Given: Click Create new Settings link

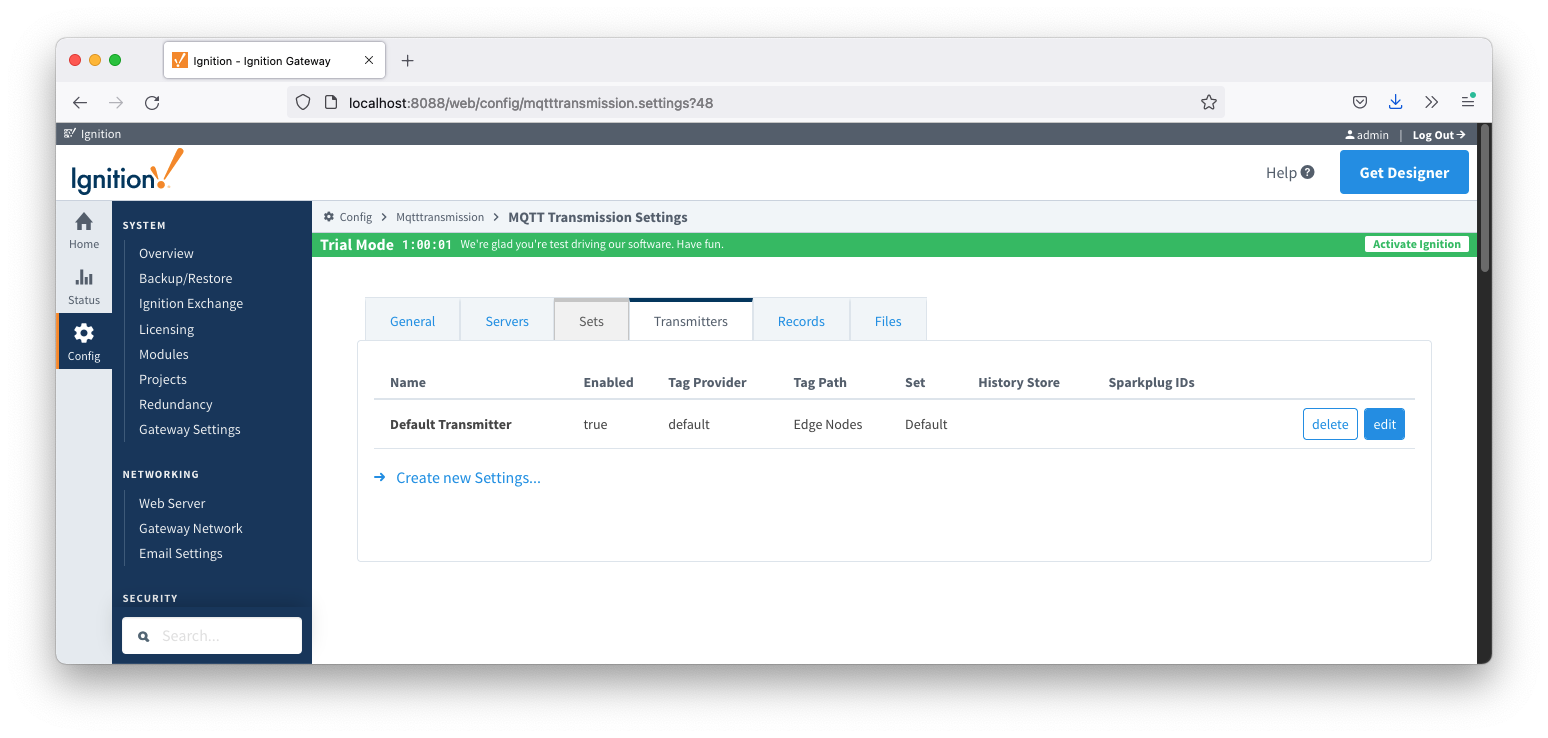Looking at the screenshot, I should pos(468,478).
